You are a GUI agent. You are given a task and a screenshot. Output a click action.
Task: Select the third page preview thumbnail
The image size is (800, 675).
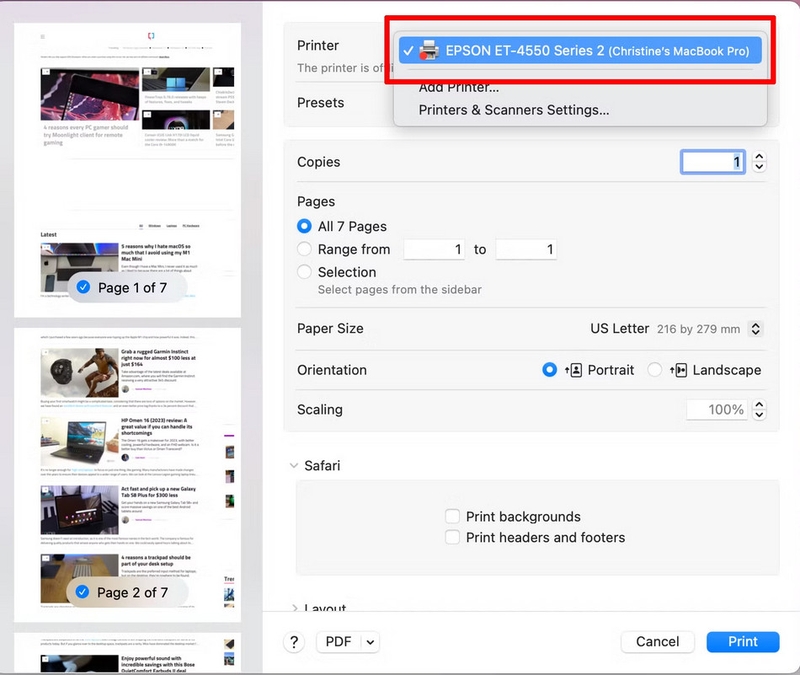click(128, 653)
